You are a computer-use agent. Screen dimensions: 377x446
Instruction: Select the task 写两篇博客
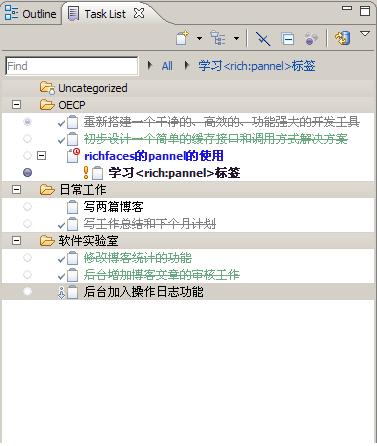click(x=113, y=207)
